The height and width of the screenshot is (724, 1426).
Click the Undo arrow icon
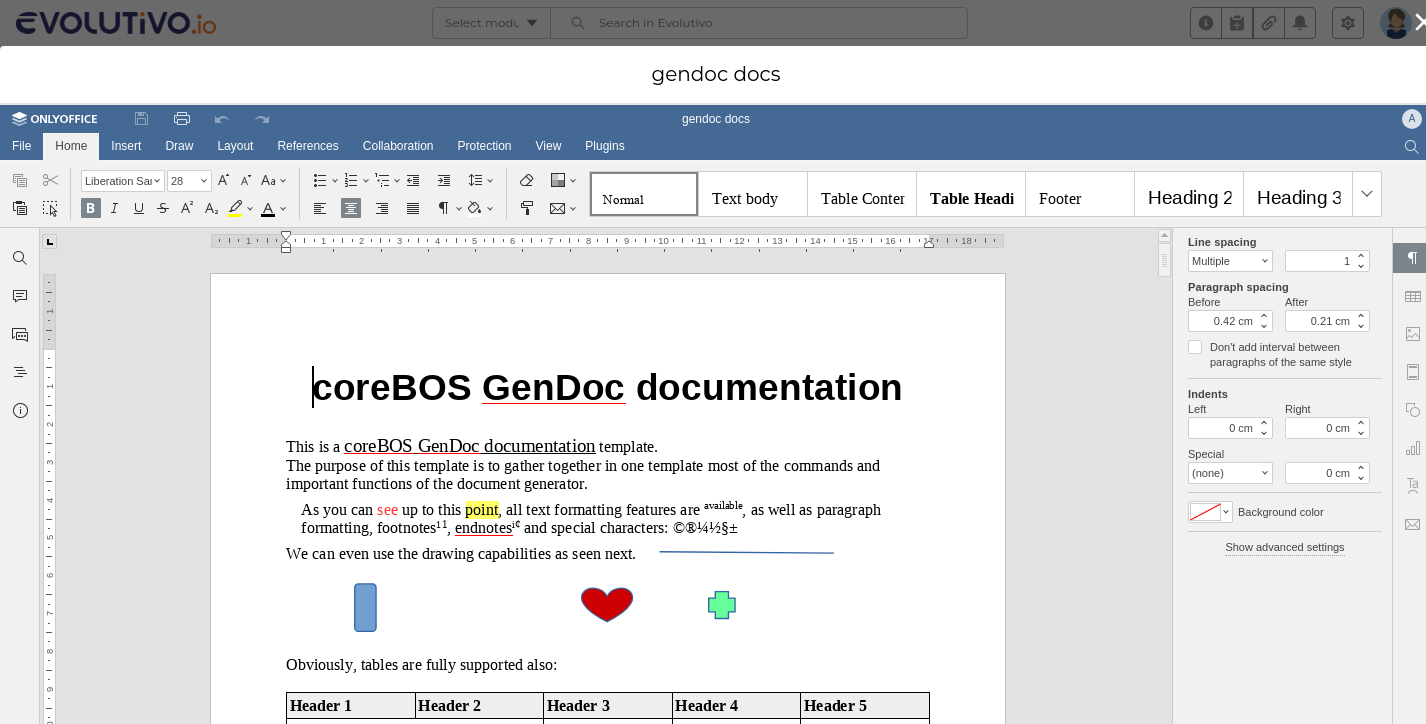pyautogui.click(x=222, y=119)
